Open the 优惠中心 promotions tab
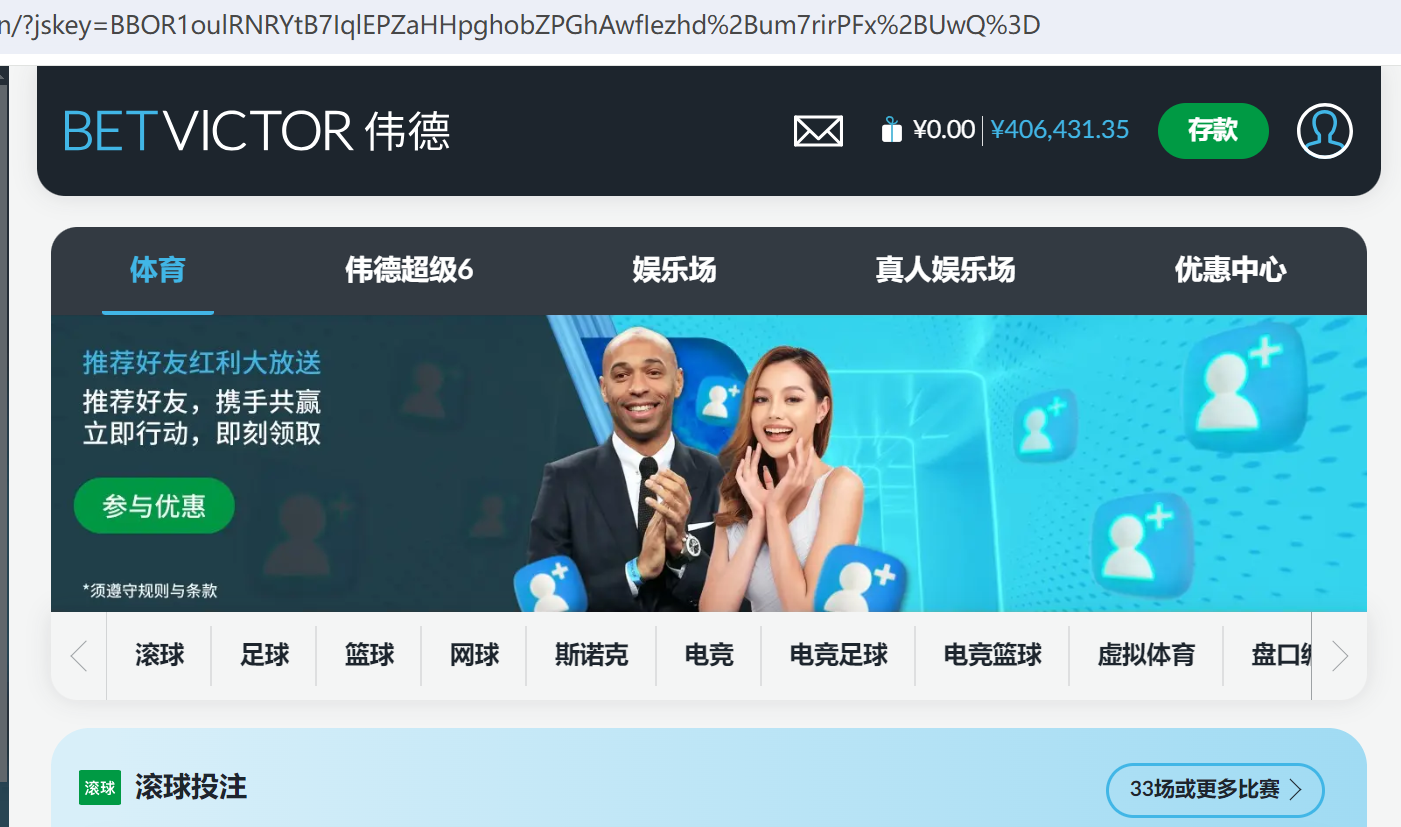Image resolution: width=1401 pixels, height=827 pixels. coord(1230,270)
